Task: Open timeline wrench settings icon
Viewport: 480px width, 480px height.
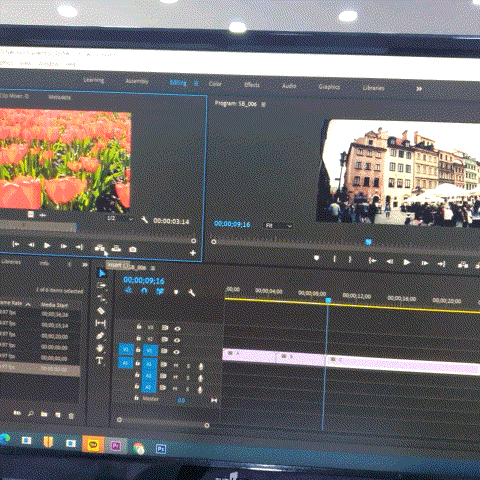Action: tap(191, 293)
